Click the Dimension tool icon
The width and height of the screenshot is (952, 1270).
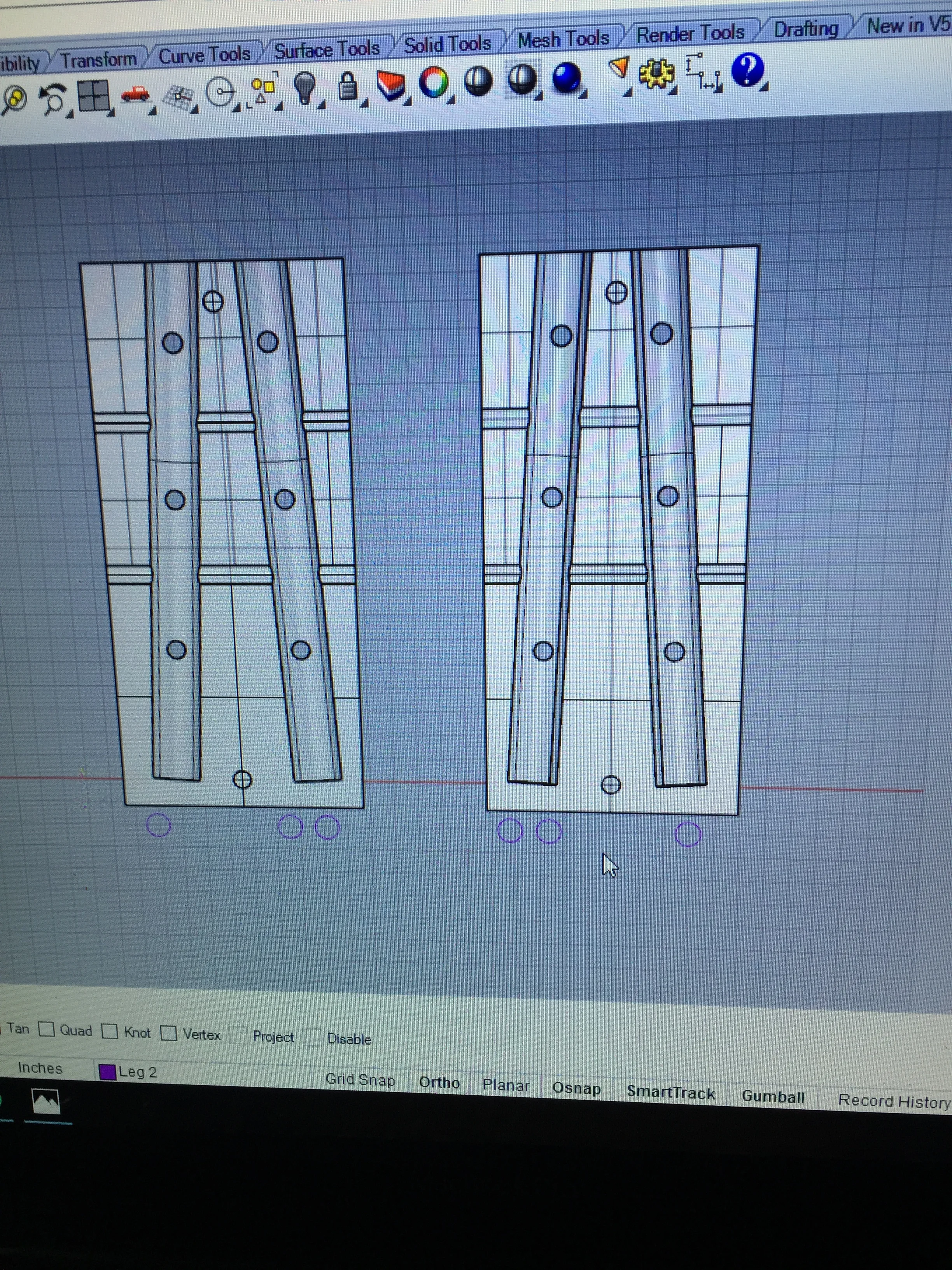(703, 72)
